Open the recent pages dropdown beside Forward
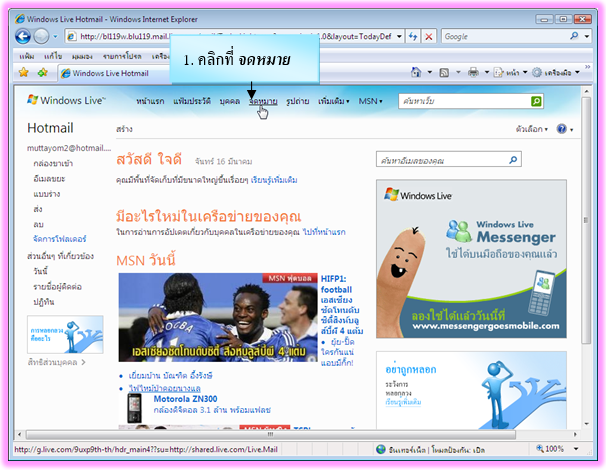Screen dimensions: 606x470 coord(55,37)
